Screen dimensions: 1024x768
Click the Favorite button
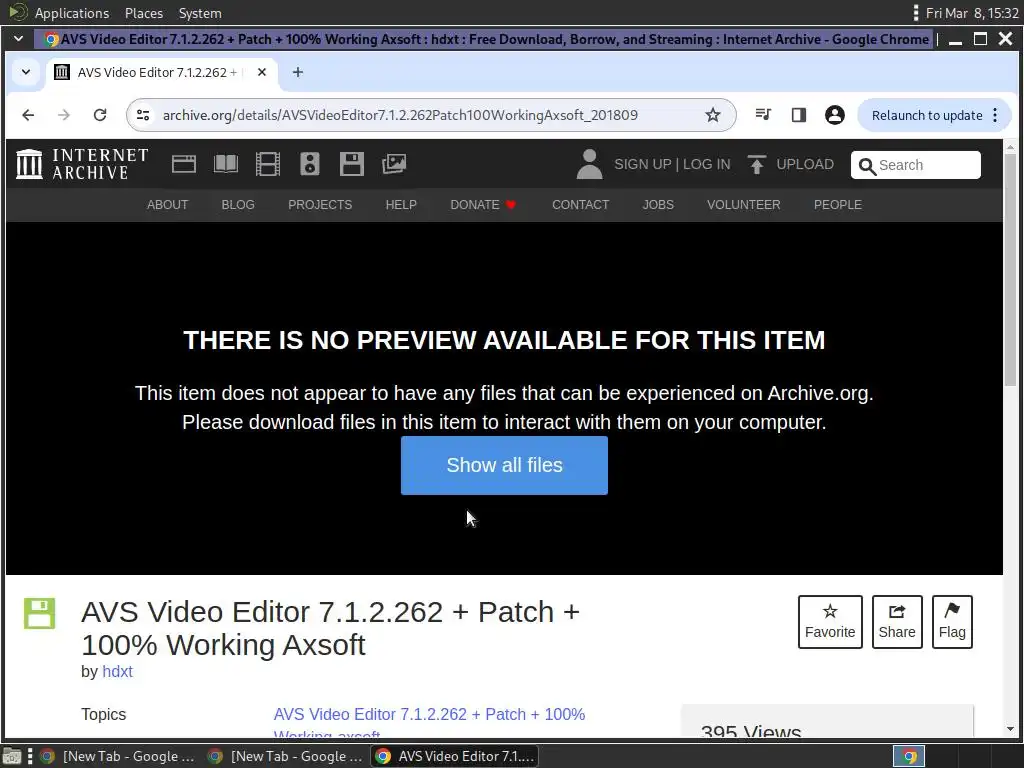pyautogui.click(x=830, y=622)
